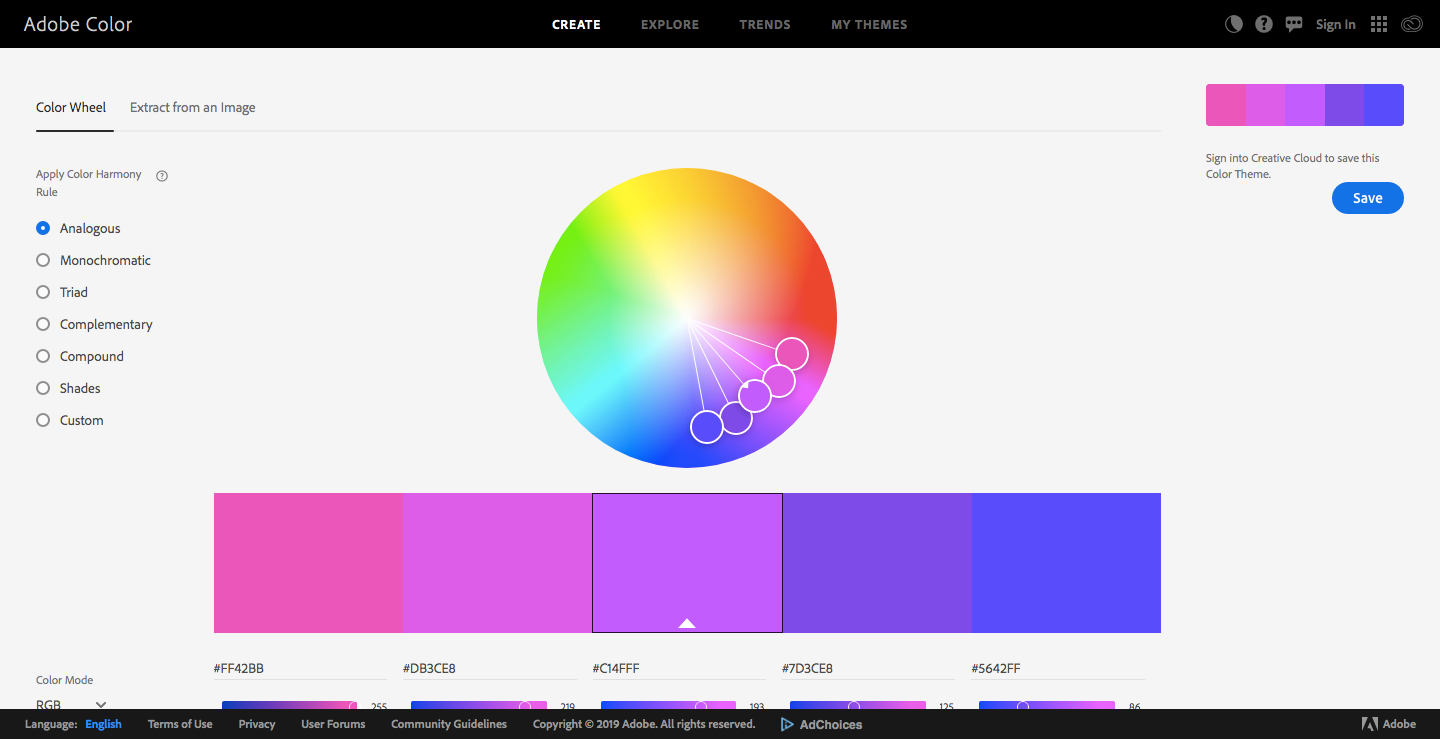Click the blue-most wheel handle

(707, 426)
